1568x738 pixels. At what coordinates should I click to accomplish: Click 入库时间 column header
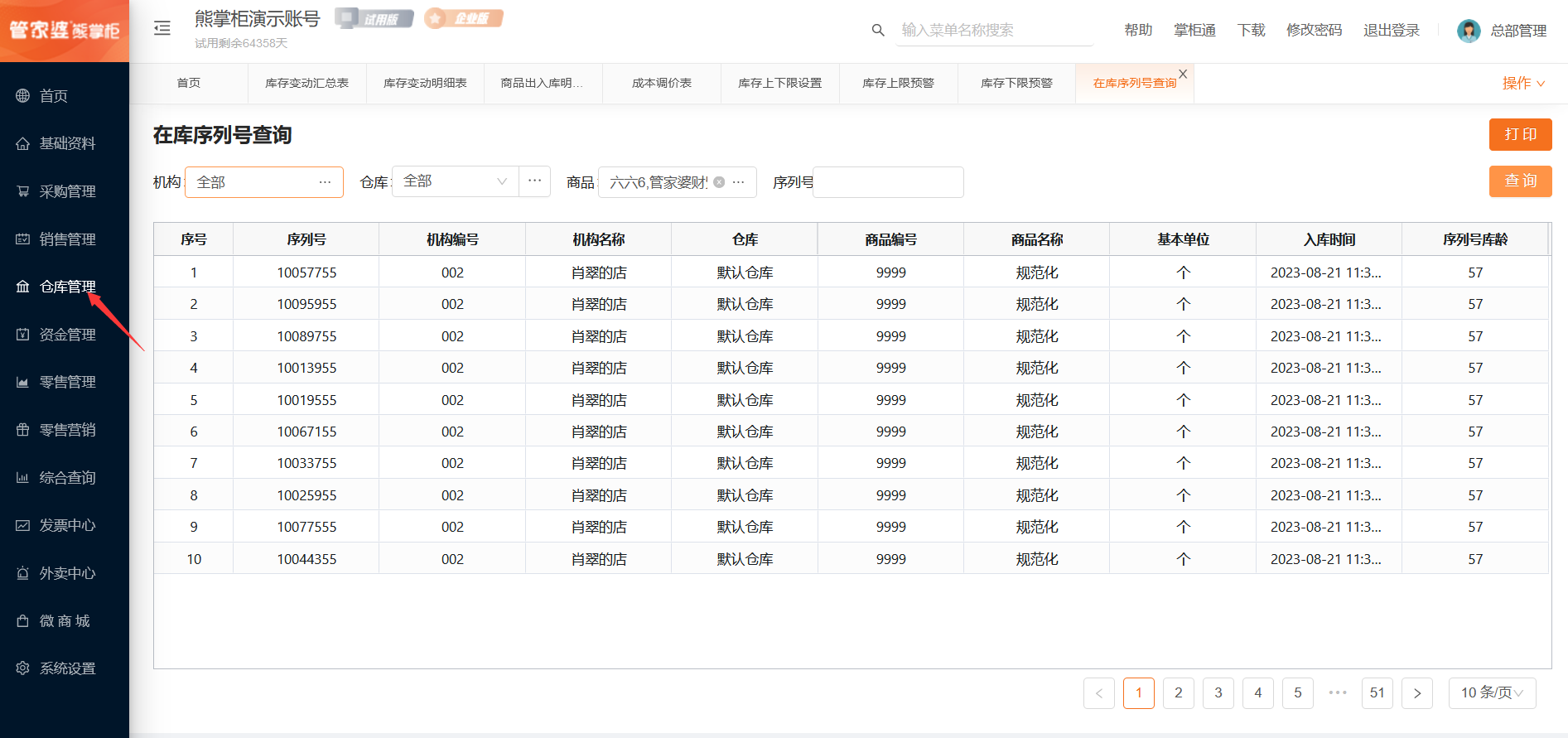1329,239
